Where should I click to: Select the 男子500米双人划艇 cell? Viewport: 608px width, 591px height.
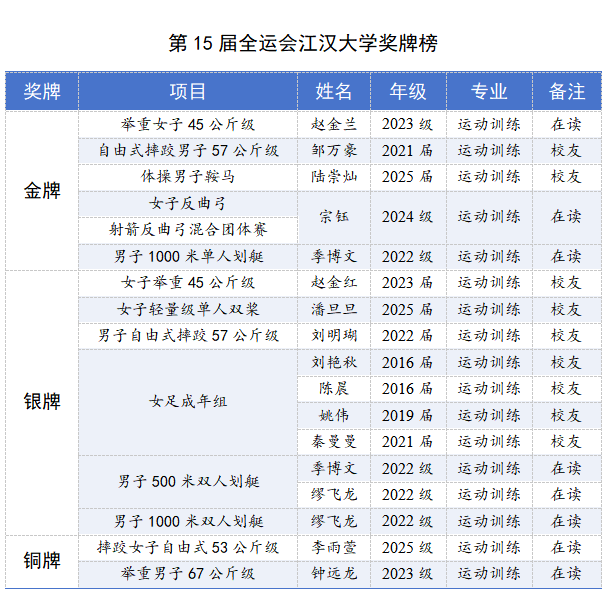[x=187, y=481]
